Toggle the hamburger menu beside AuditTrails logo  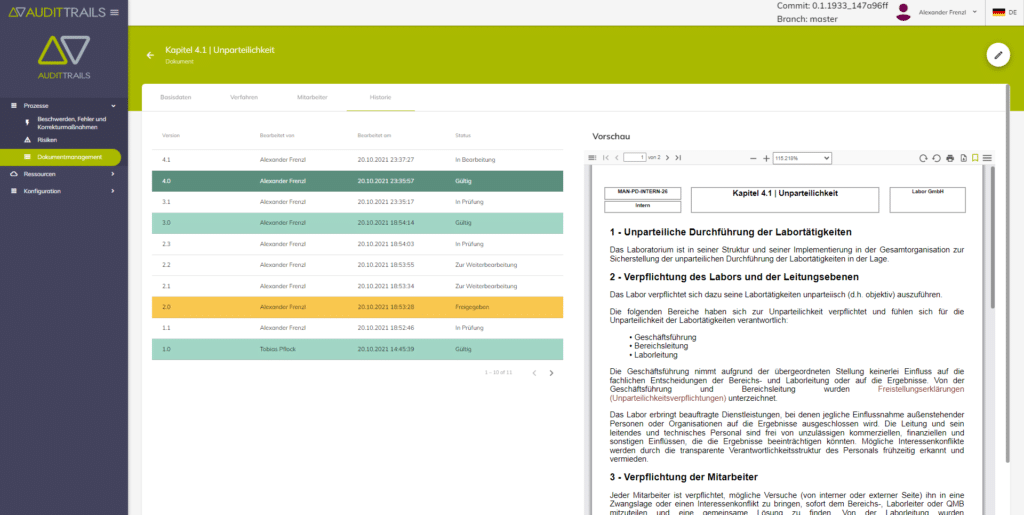[x=113, y=12]
